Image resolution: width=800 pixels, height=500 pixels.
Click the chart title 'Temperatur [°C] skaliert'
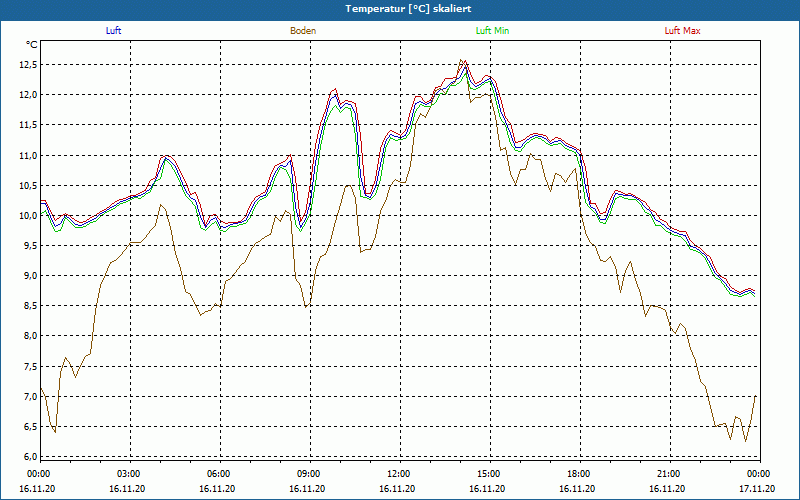(408, 9)
